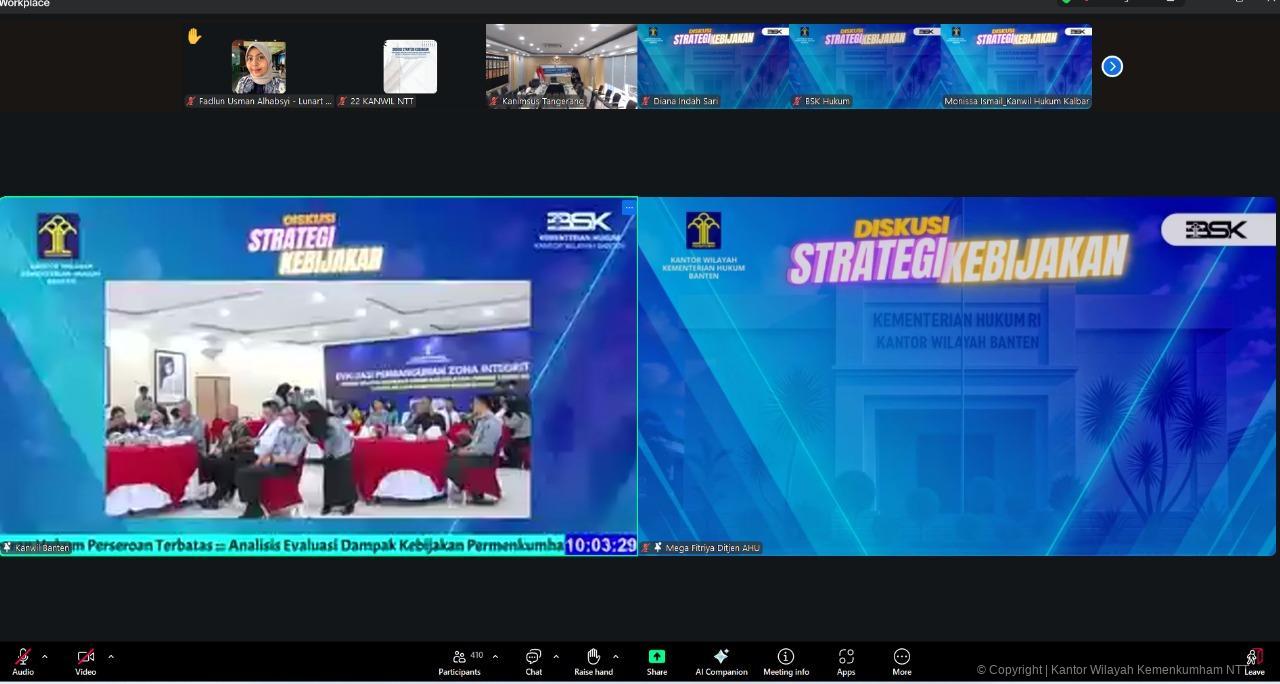
Task: Launch AI Companion
Action: point(721,659)
